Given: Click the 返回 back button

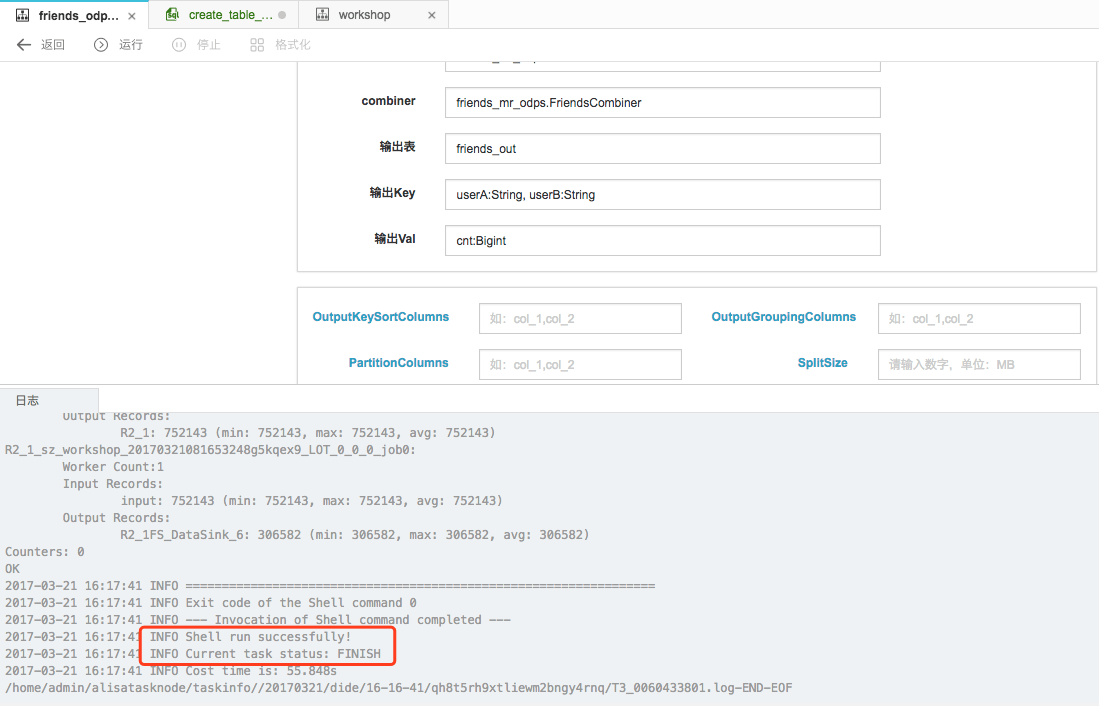Looking at the screenshot, I should pos(41,45).
